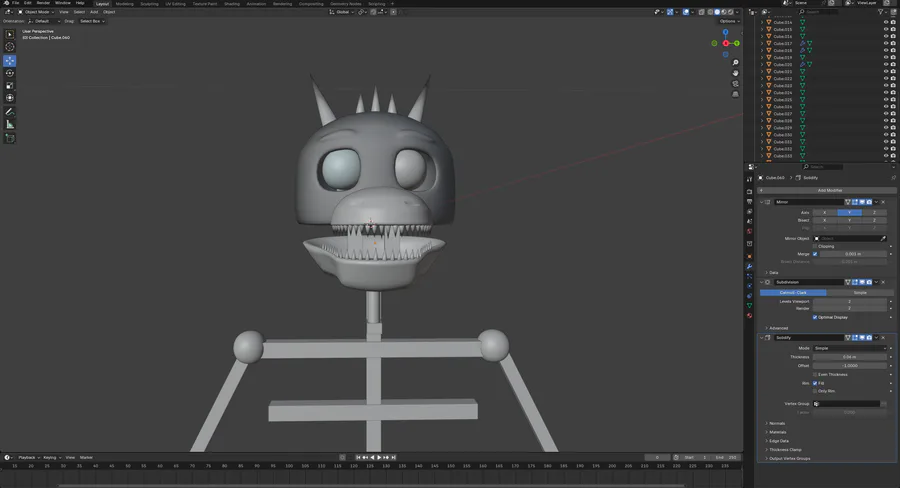Open the Output properties tab
This screenshot has height=488, width=900.
(749, 202)
